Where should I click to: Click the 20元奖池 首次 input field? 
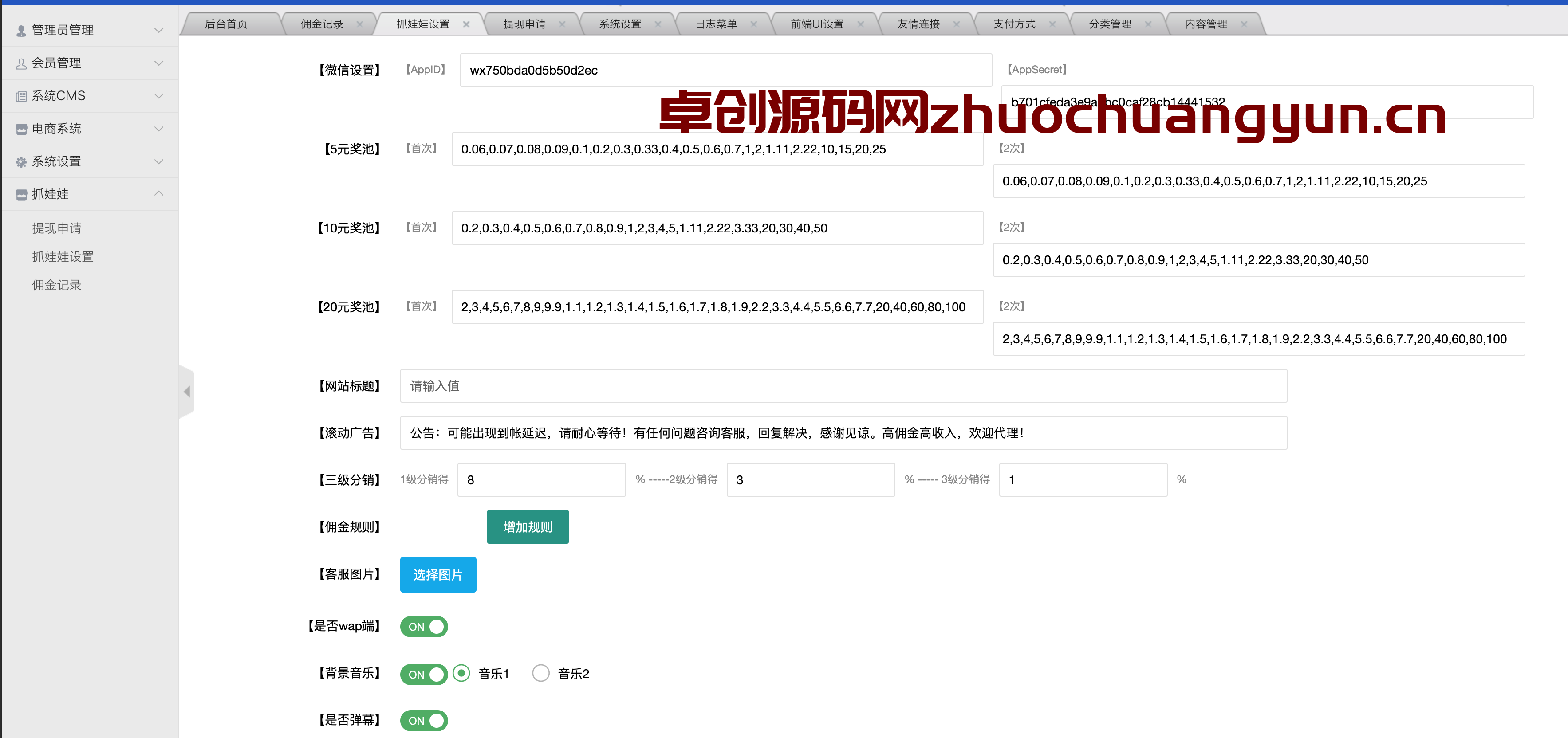point(717,307)
